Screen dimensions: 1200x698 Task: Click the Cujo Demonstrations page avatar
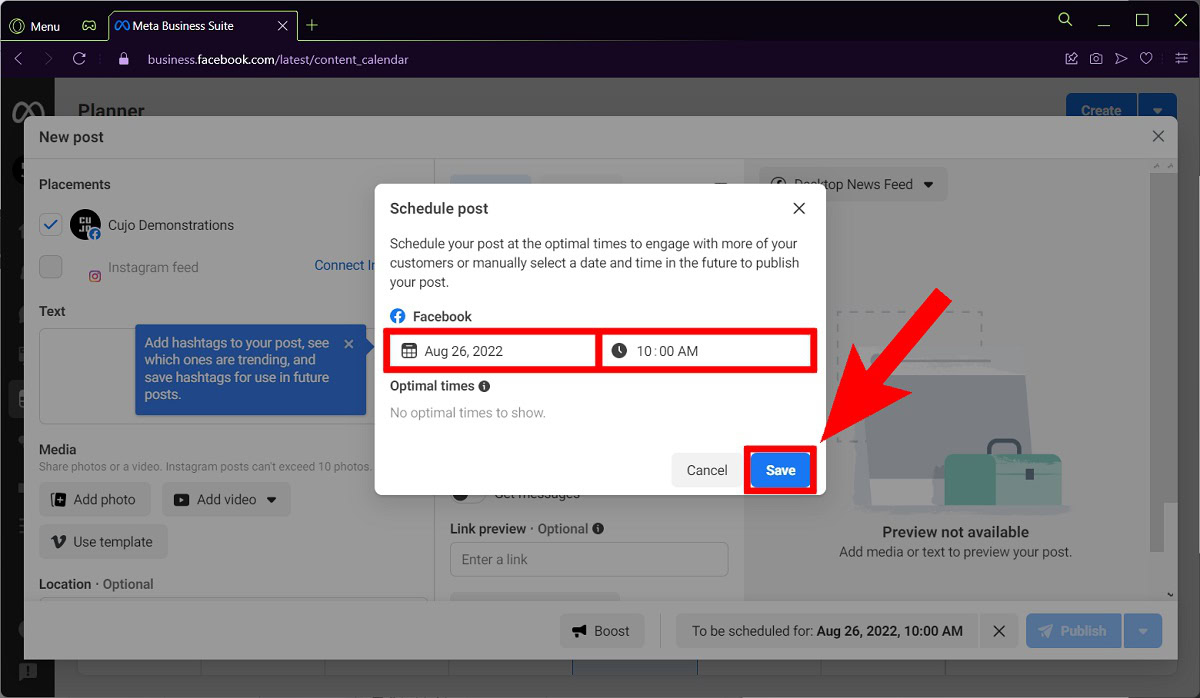tap(85, 225)
